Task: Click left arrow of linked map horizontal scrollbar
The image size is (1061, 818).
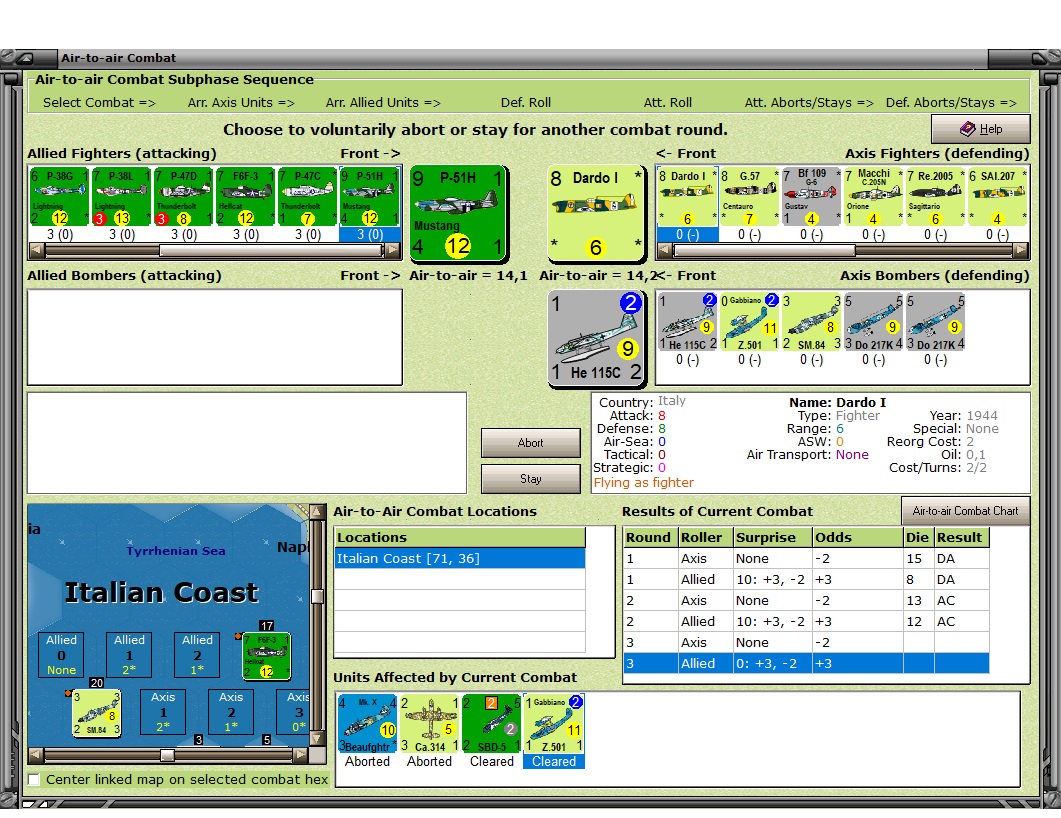Action: tap(36, 755)
